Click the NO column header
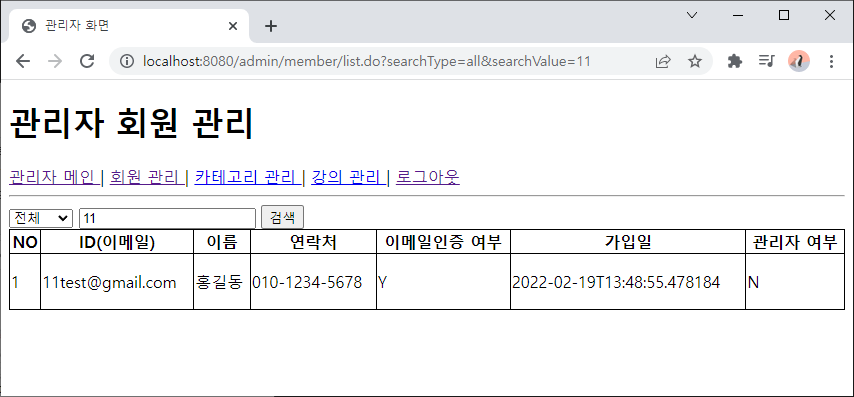 [x=25, y=242]
